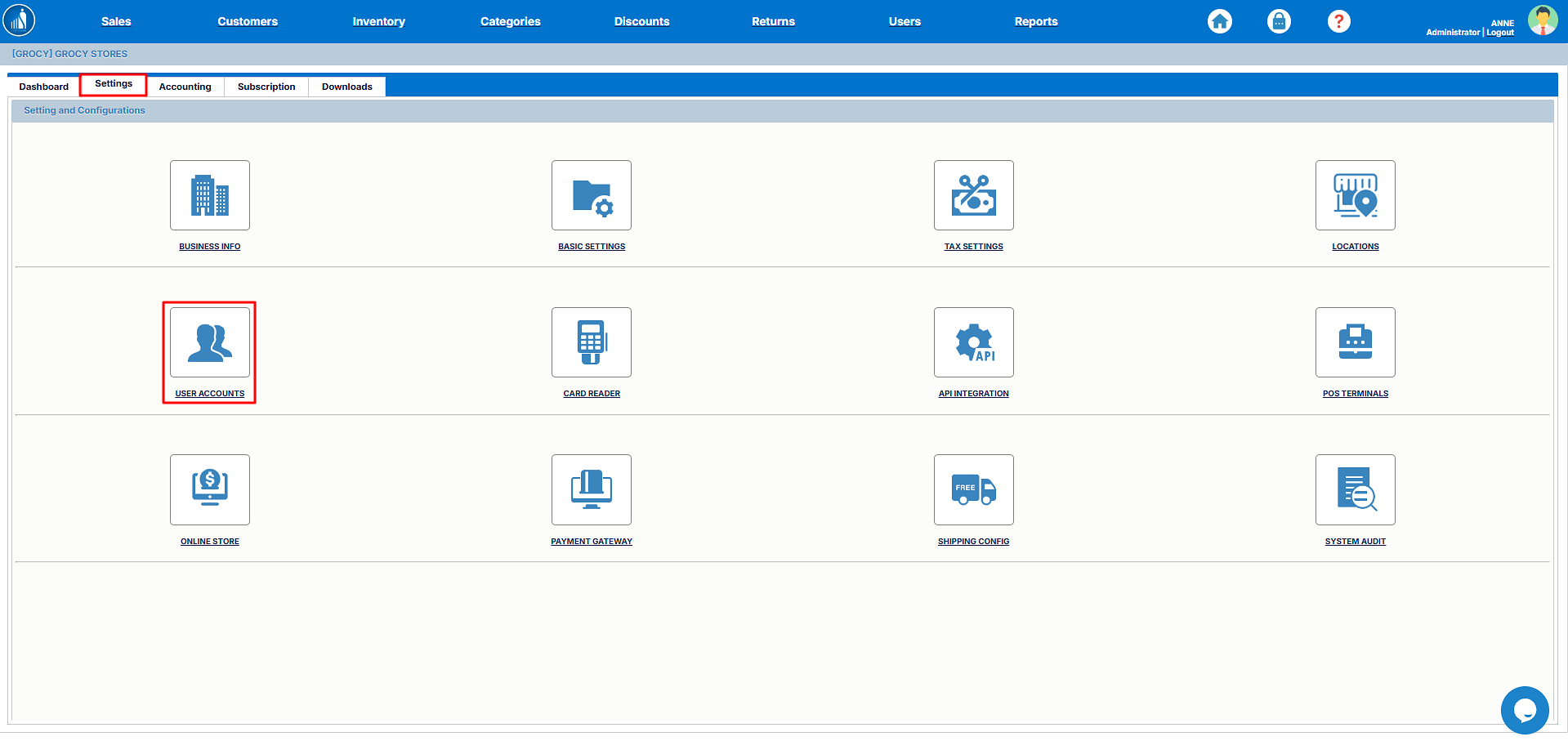Click the Logout link
The width and height of the screenshot is (1568, 750).
click(x=1500, y=33)
